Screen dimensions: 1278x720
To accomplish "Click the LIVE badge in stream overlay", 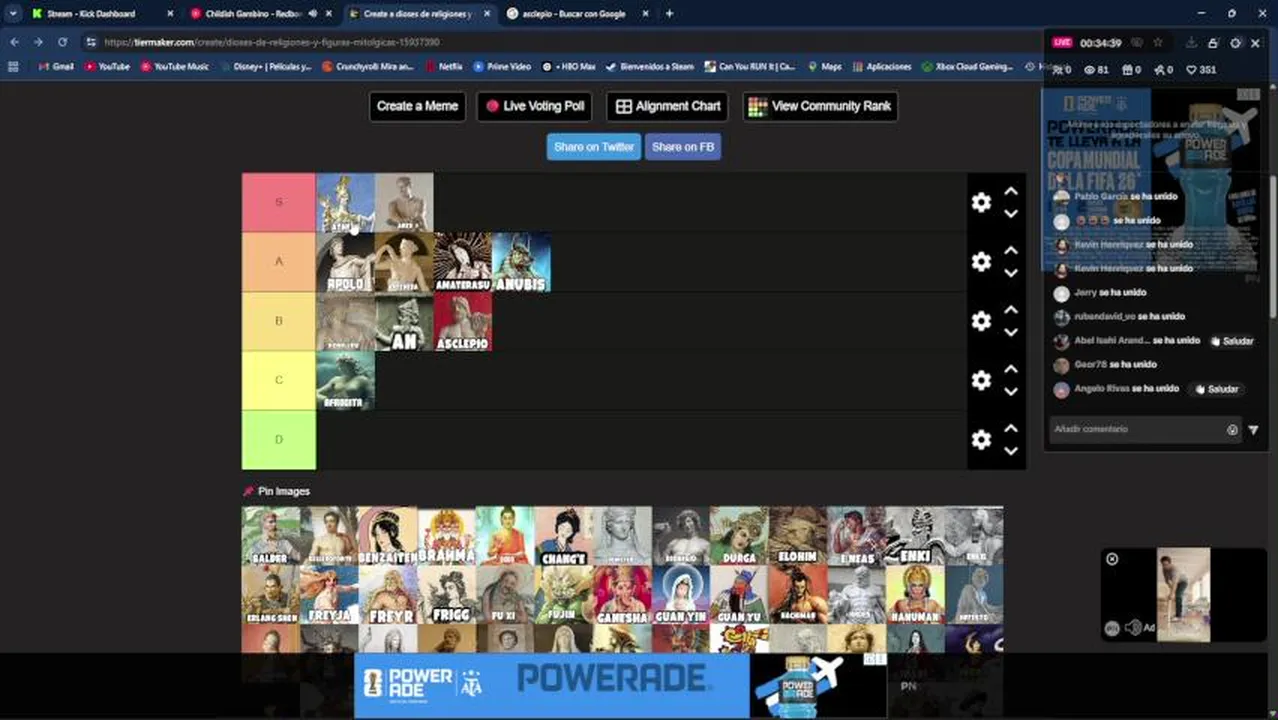I will 1062,43.
